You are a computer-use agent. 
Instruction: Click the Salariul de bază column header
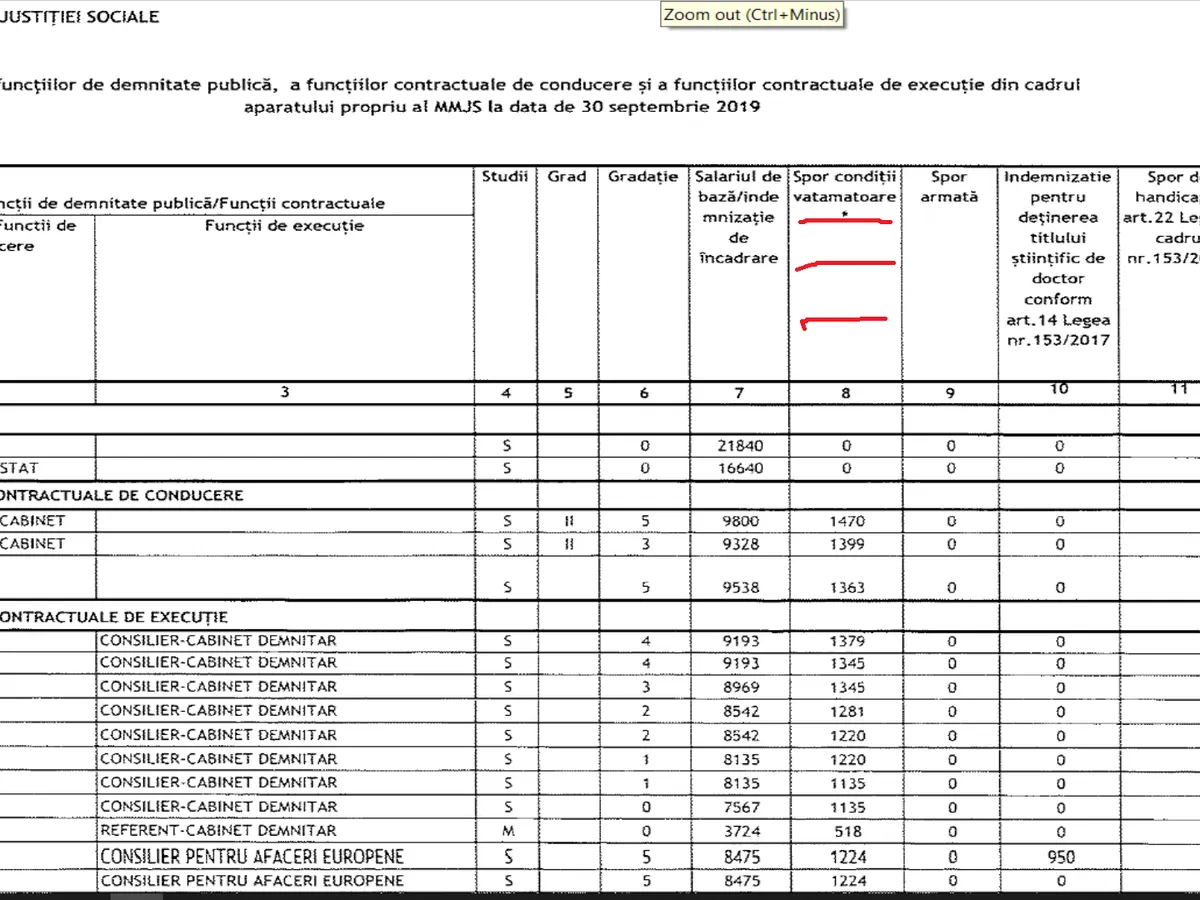pyautogui.click(x=739, y=218)
